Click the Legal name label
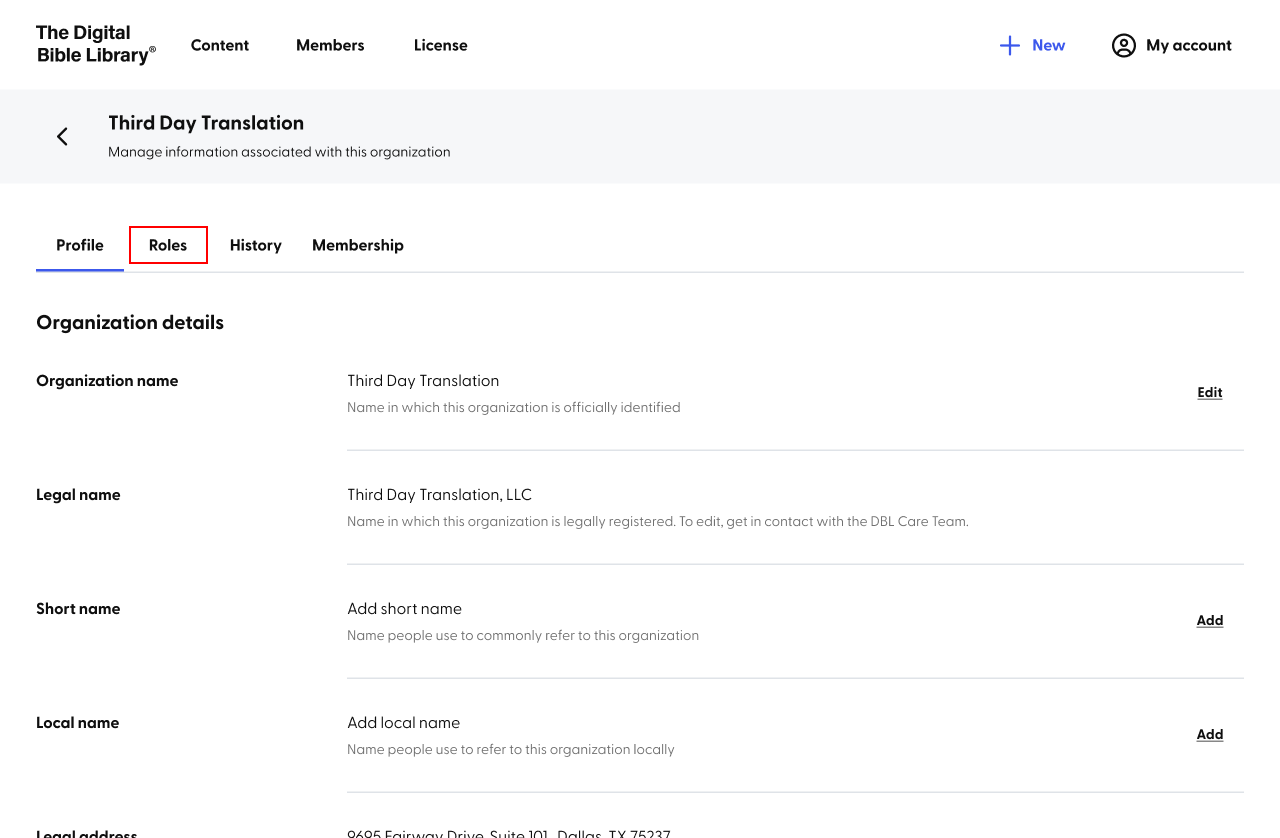This screenshot has height=838, width=1280. (78, 495)
